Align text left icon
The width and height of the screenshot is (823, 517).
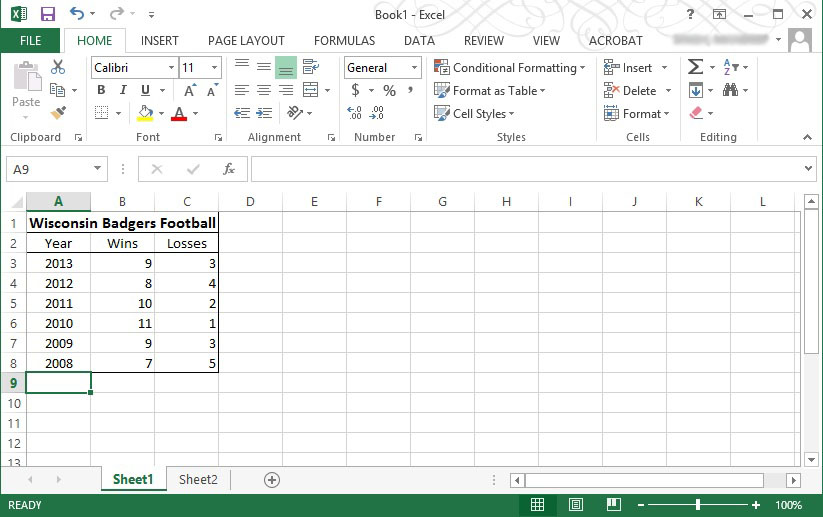pyautogui.click(x=242, y=90)
